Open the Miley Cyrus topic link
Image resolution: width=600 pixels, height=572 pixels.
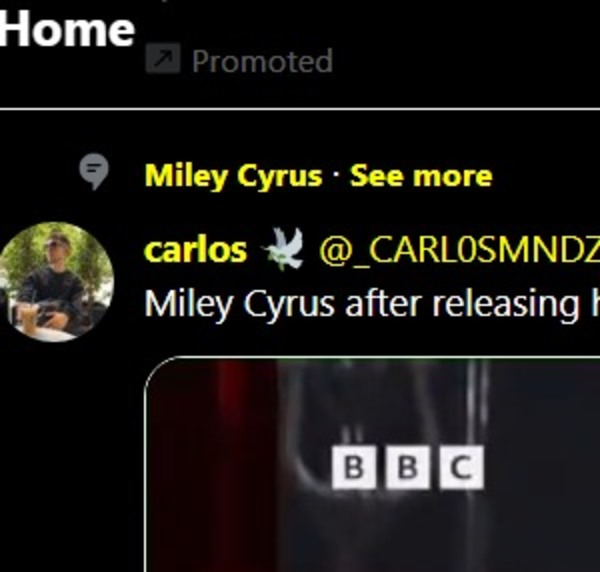[x=233, y=176]
